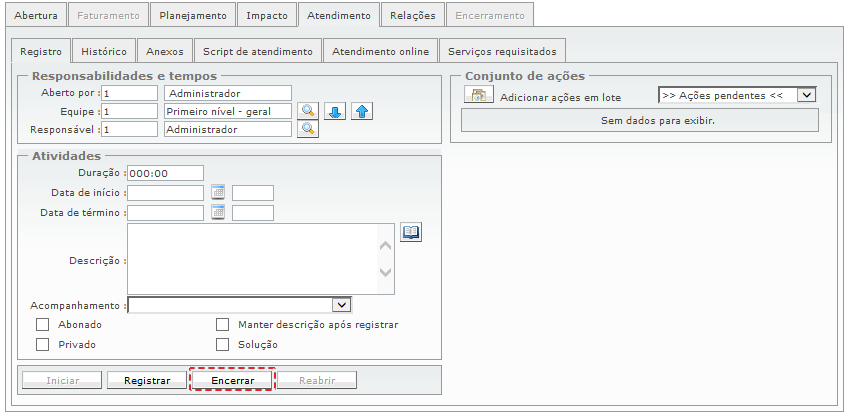Screen dimensions: 849x417
Task: Select the Atendimento tab
Action: point(339,16)
